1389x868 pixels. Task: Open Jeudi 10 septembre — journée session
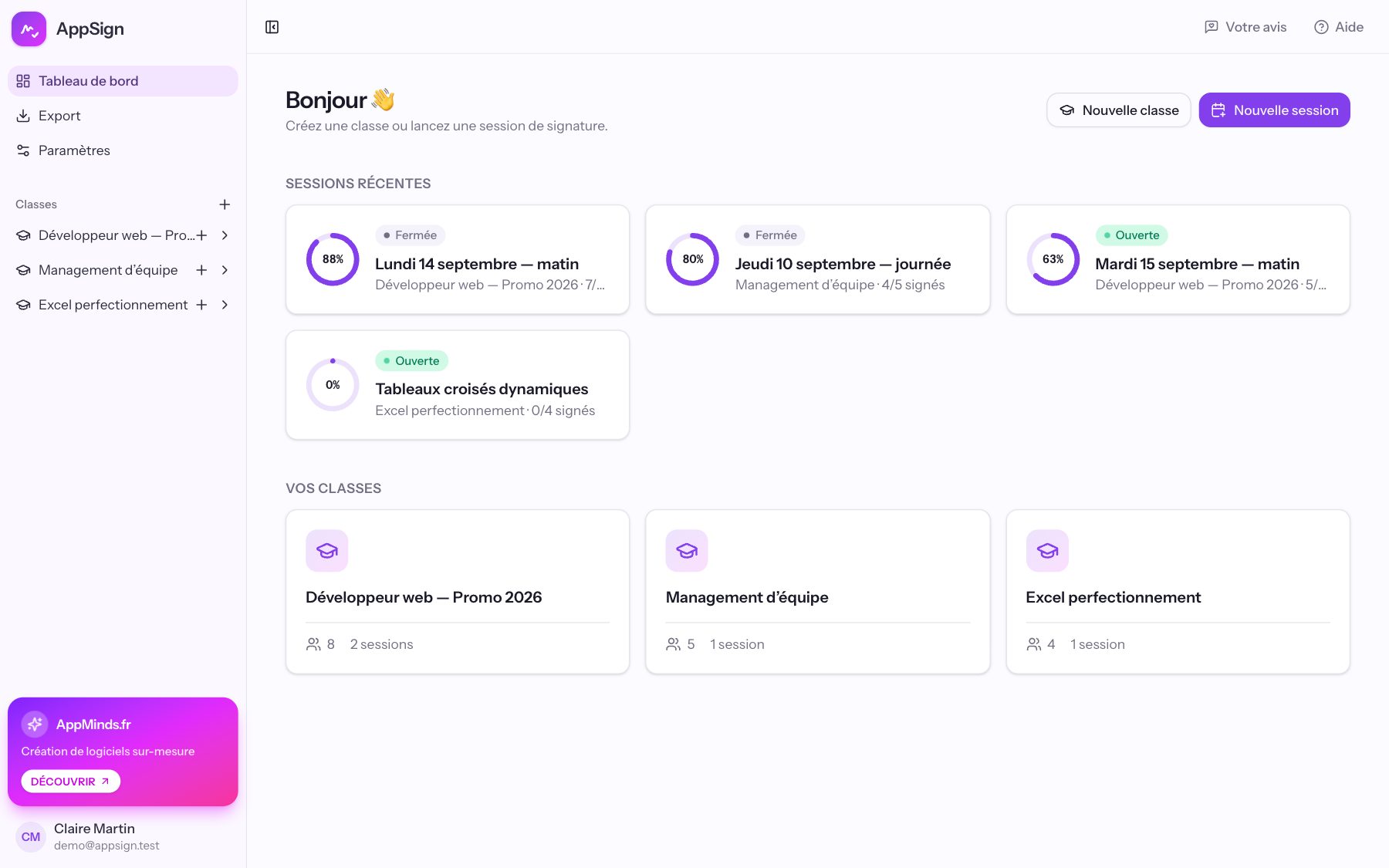coord(818,259)
